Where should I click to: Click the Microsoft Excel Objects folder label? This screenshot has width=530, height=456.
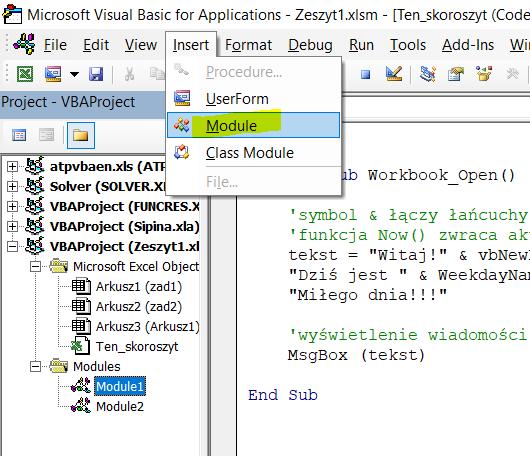click(x=136, y=266)
